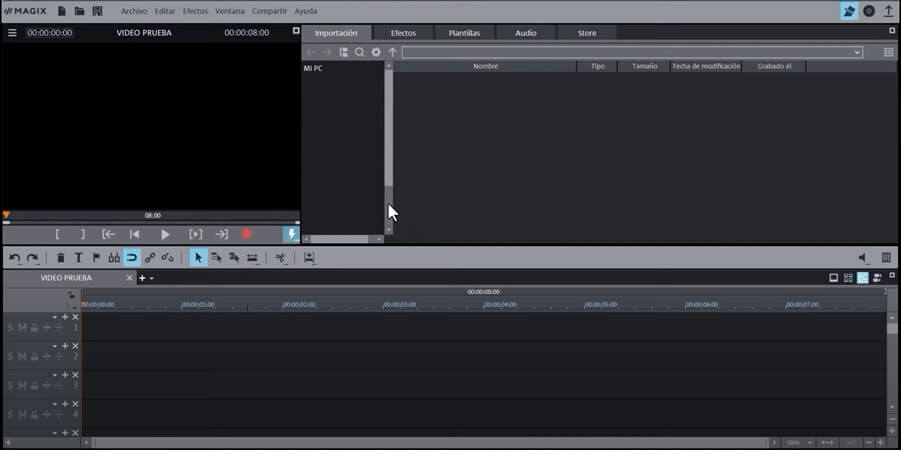The image size is (901, 450).
Task: Mute track 2 with M button
Action: [x=22, y=356]
